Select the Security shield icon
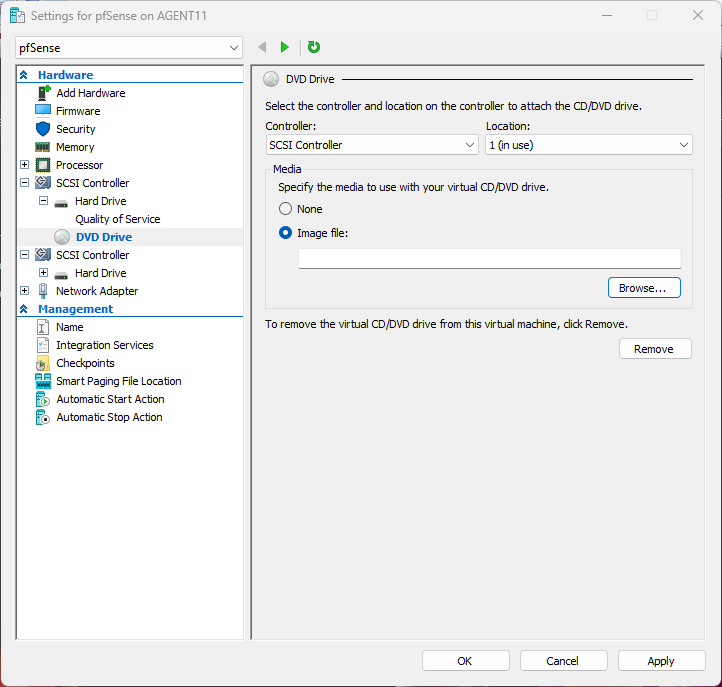The width and height of the screenshot is (722, 687). pos(43,129)
